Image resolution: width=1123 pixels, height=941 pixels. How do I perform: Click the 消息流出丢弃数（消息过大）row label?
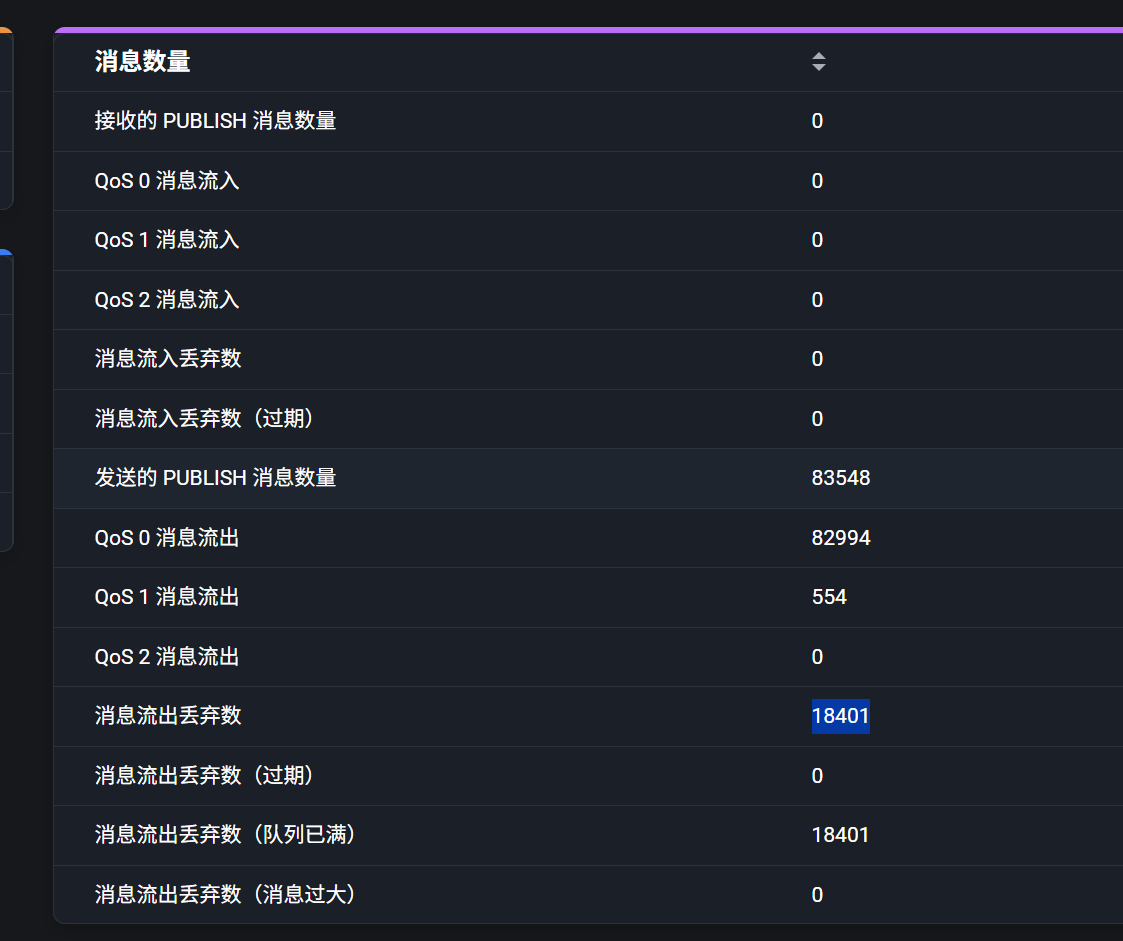tap(226, 895)
